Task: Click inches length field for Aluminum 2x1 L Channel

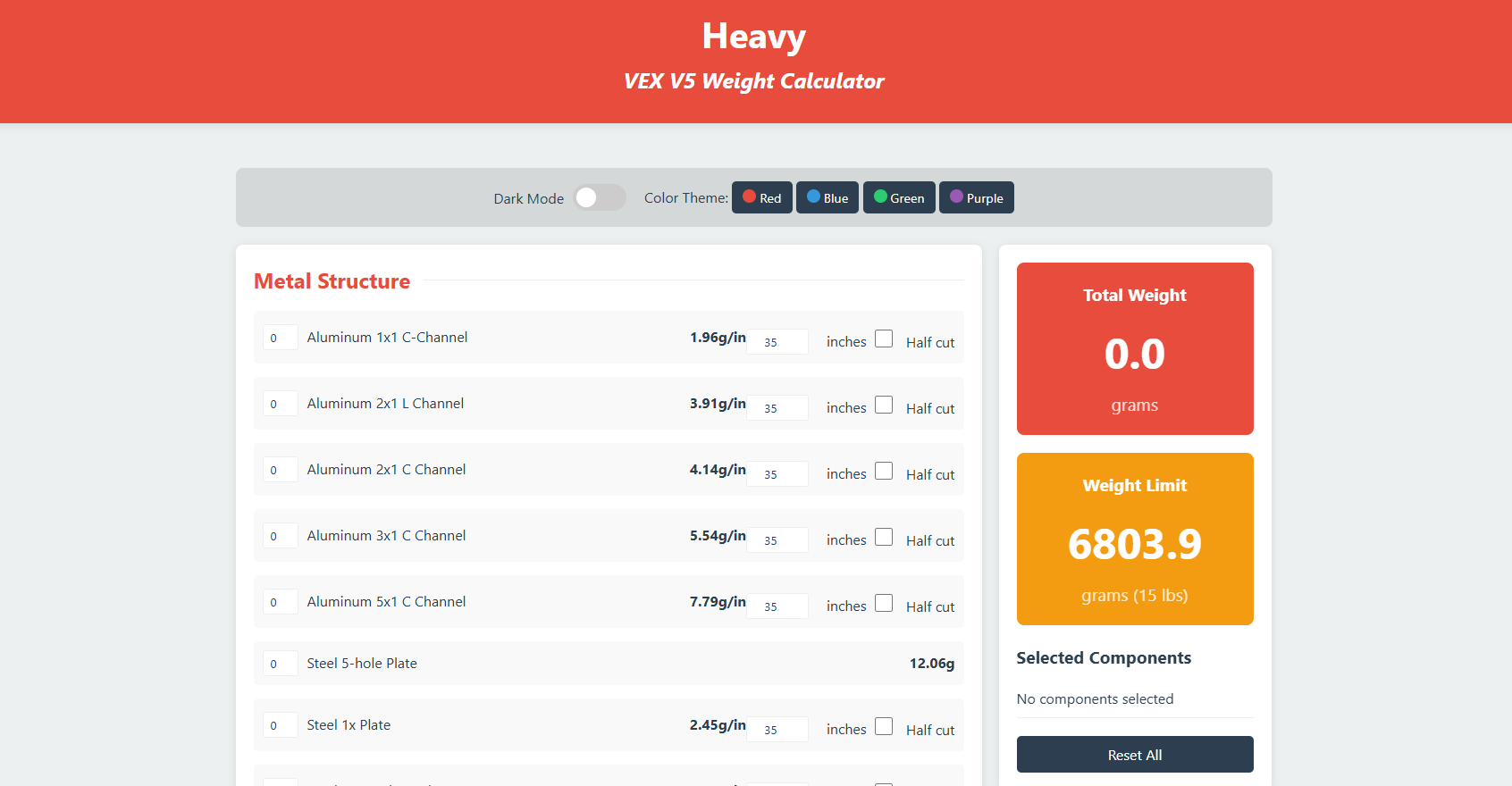Action: pos(777,407)
